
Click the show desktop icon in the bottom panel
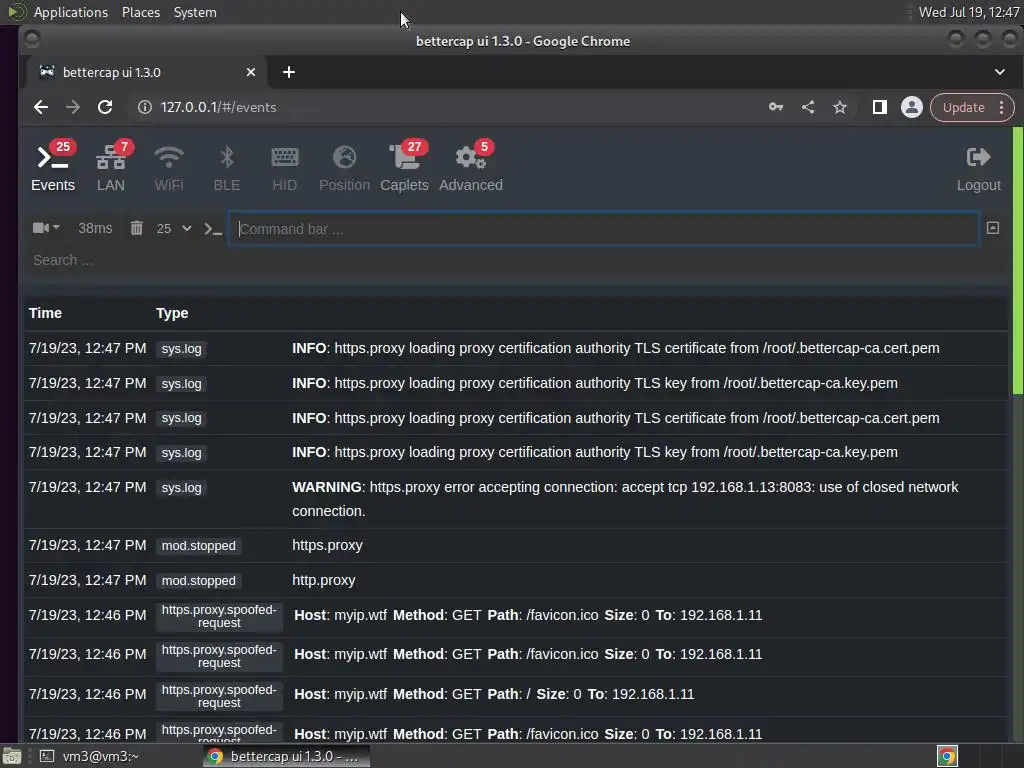tap(12, 756)
